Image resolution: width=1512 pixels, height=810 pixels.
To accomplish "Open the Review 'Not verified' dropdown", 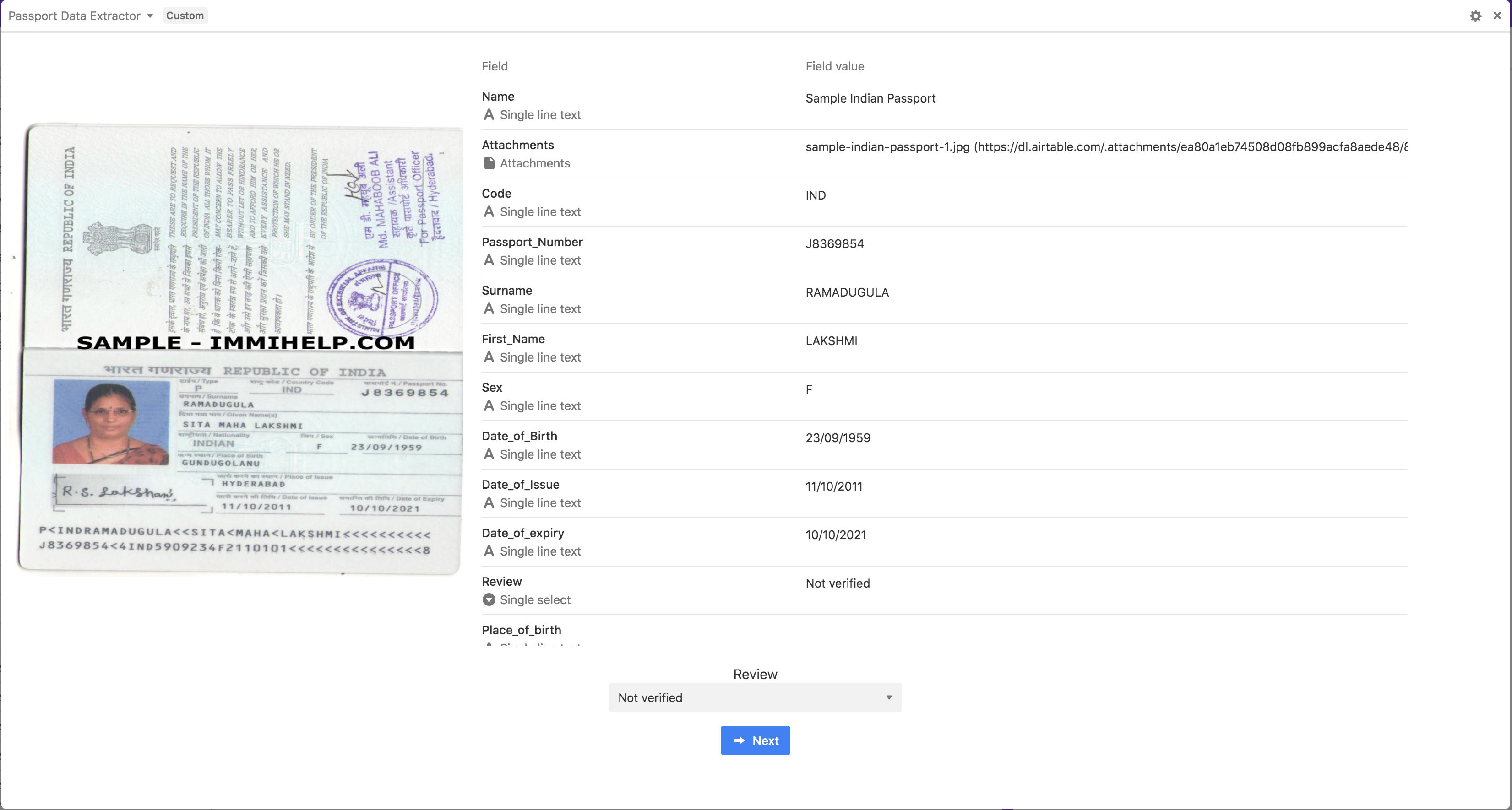I will click(x=754, y=697).
